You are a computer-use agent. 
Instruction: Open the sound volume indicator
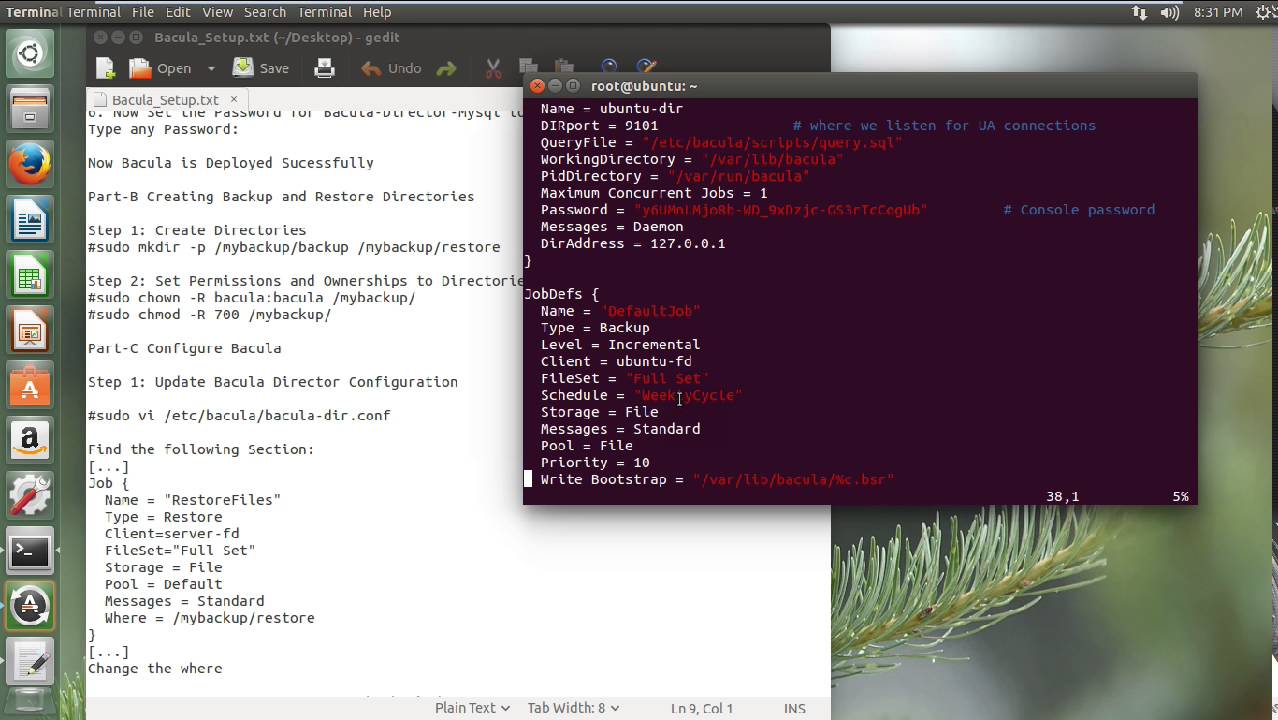tap(1169, 12)
